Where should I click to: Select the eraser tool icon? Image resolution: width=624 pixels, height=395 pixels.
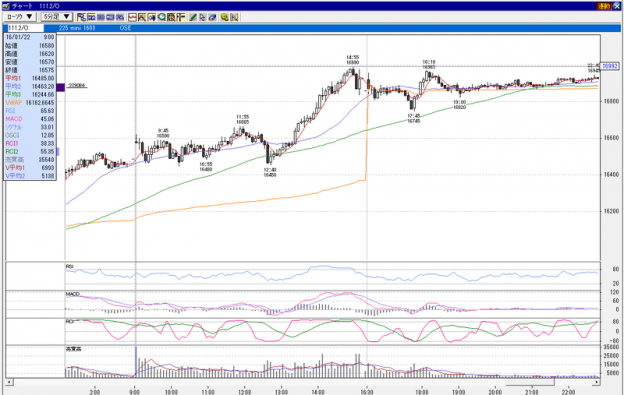(x=212, y=17)
